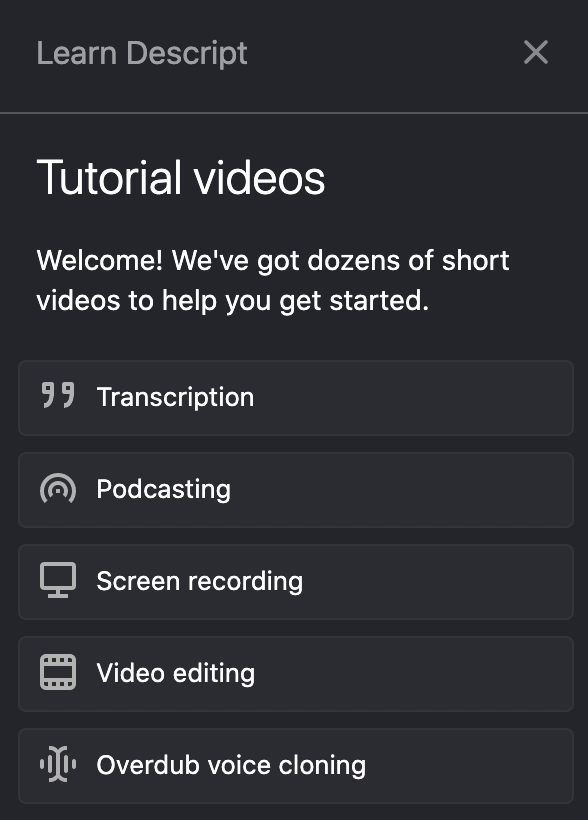Click the quotation marks Transcription icon
The width and height of the screenshot is (588, 820).
click(x=58, y=395)
